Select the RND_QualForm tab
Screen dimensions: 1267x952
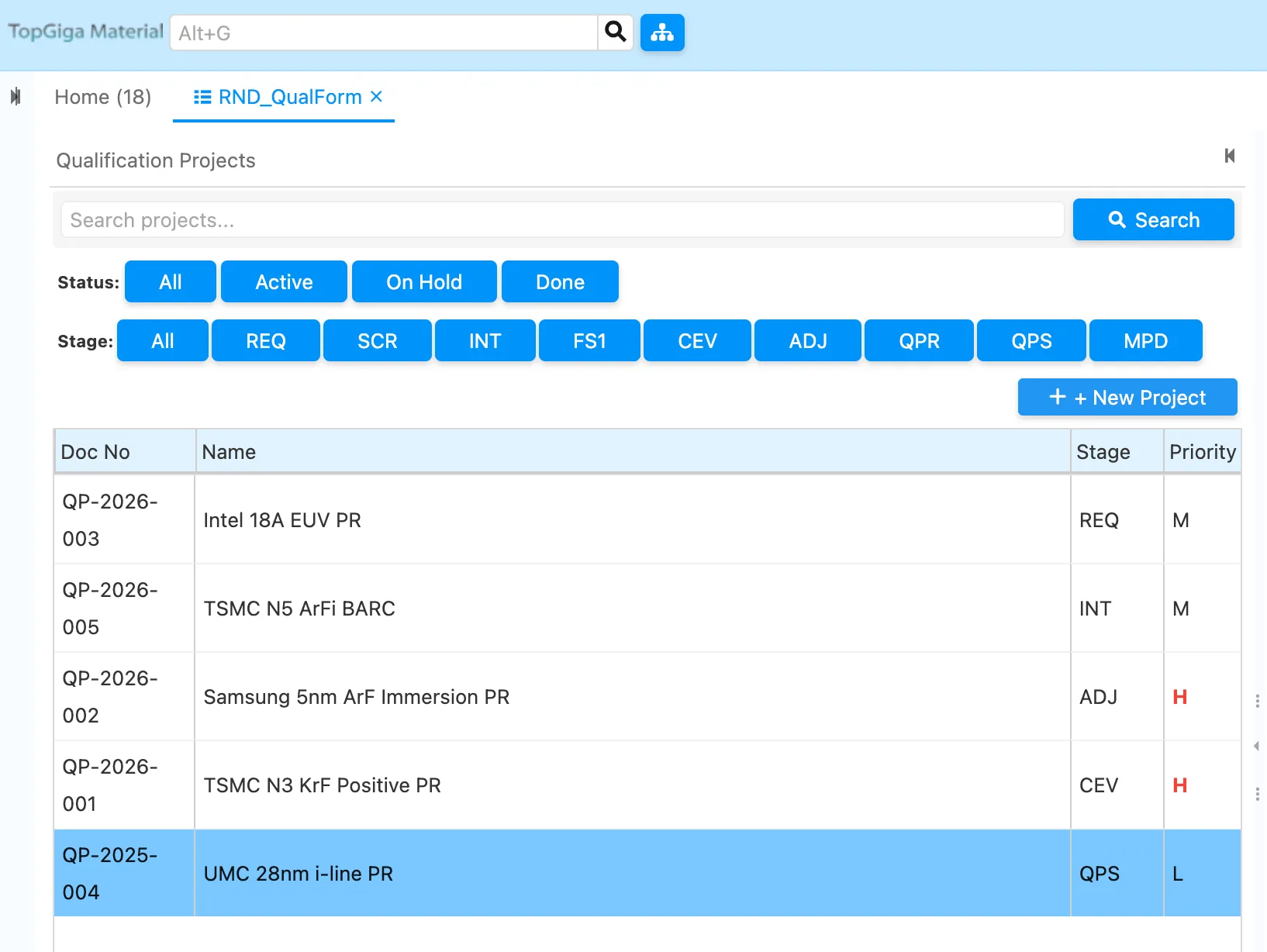tap(289, 97)
